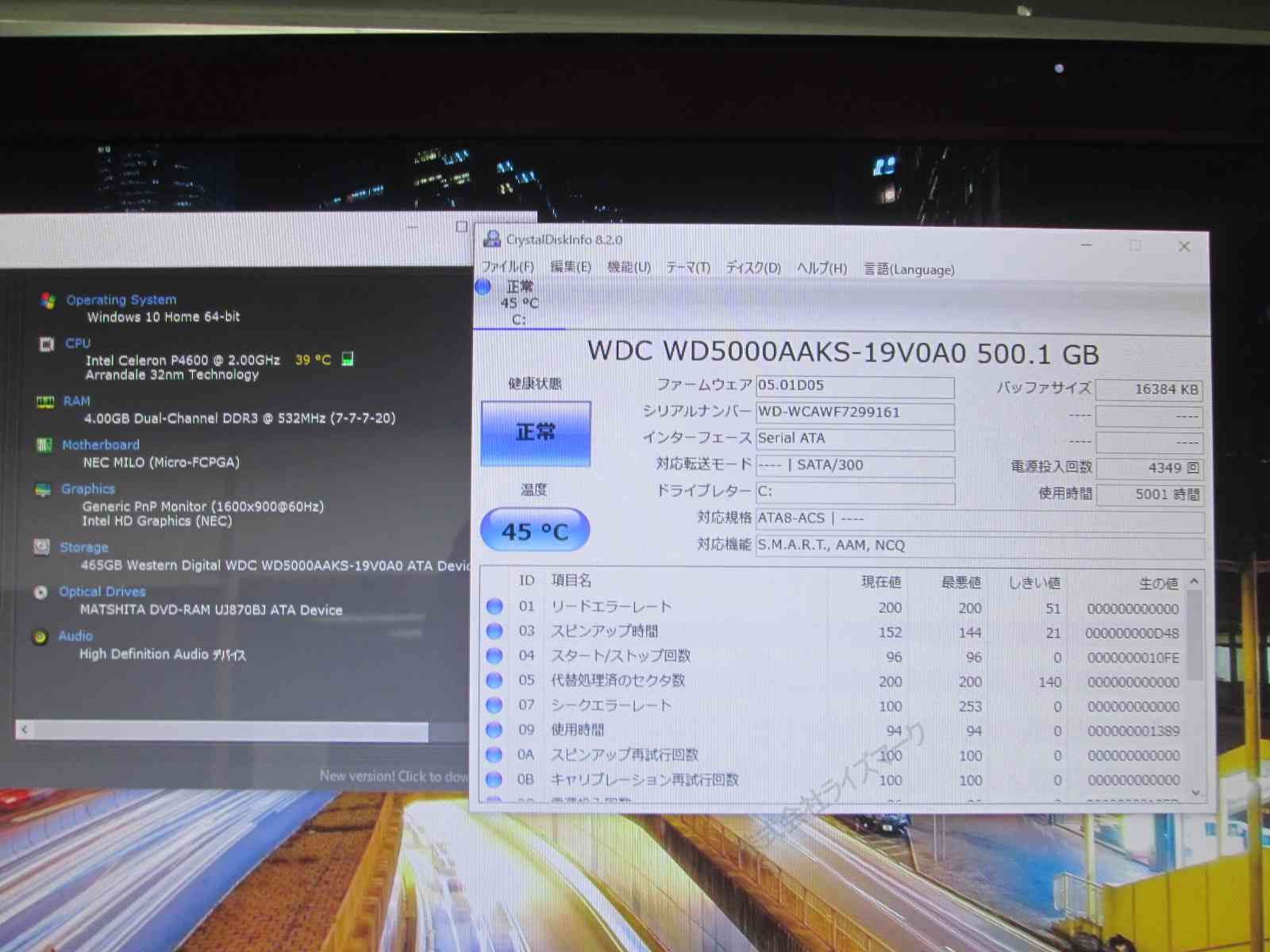1270x952 pixels.
Task: Click the Operating System icon in Speccy
Action: click(x=48, y=300)
